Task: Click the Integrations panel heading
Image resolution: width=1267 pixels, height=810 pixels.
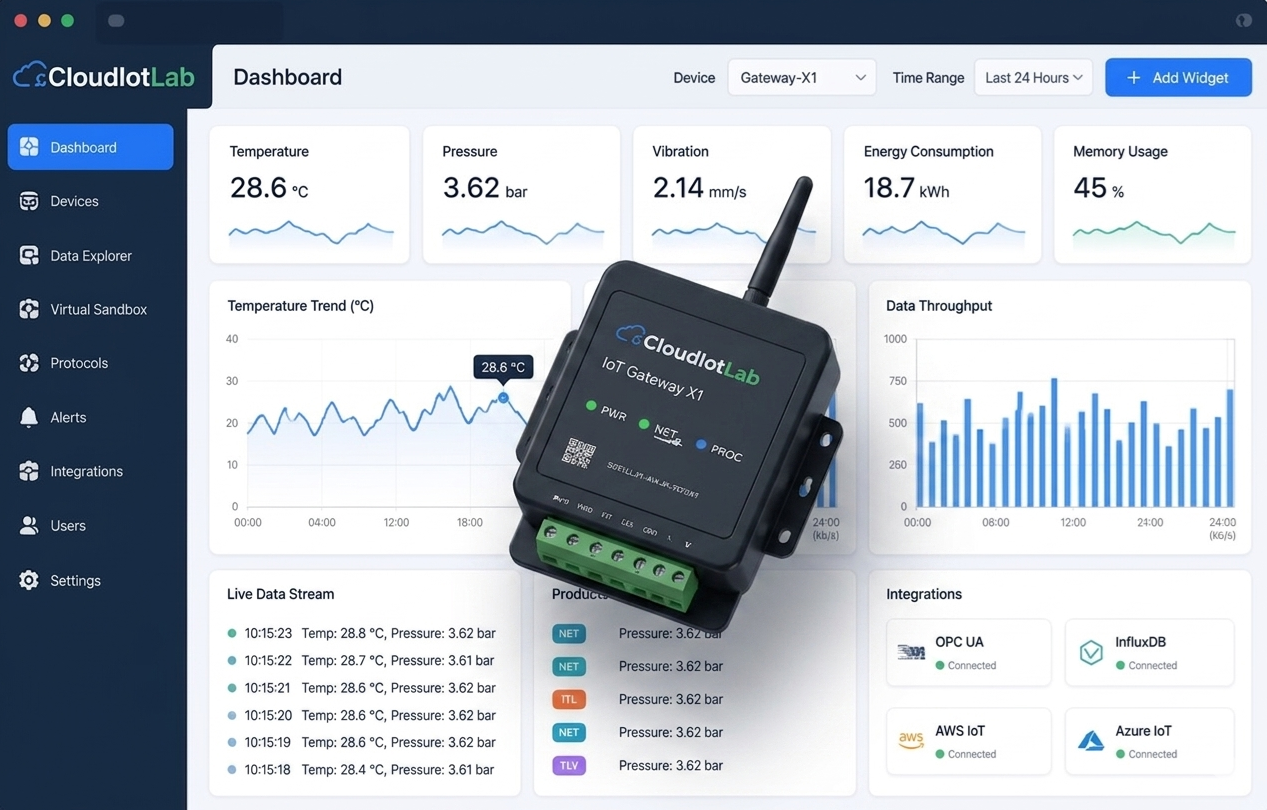Action: click(x=924, y=594)
